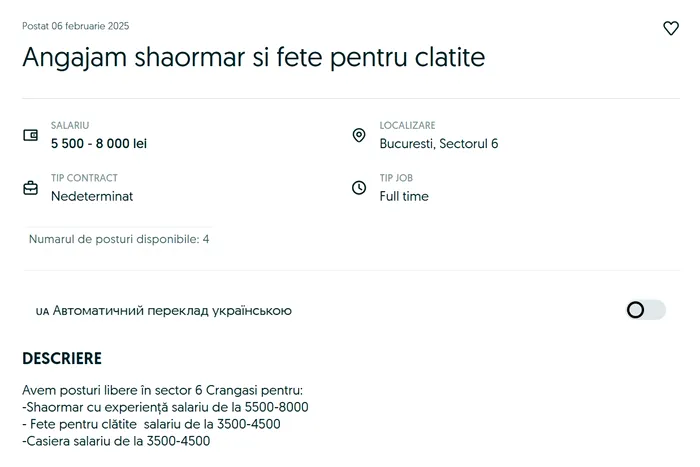Click the posted date '06 februarie 2025'
This screenshot has width=700, height=467.
pos(76,26)
